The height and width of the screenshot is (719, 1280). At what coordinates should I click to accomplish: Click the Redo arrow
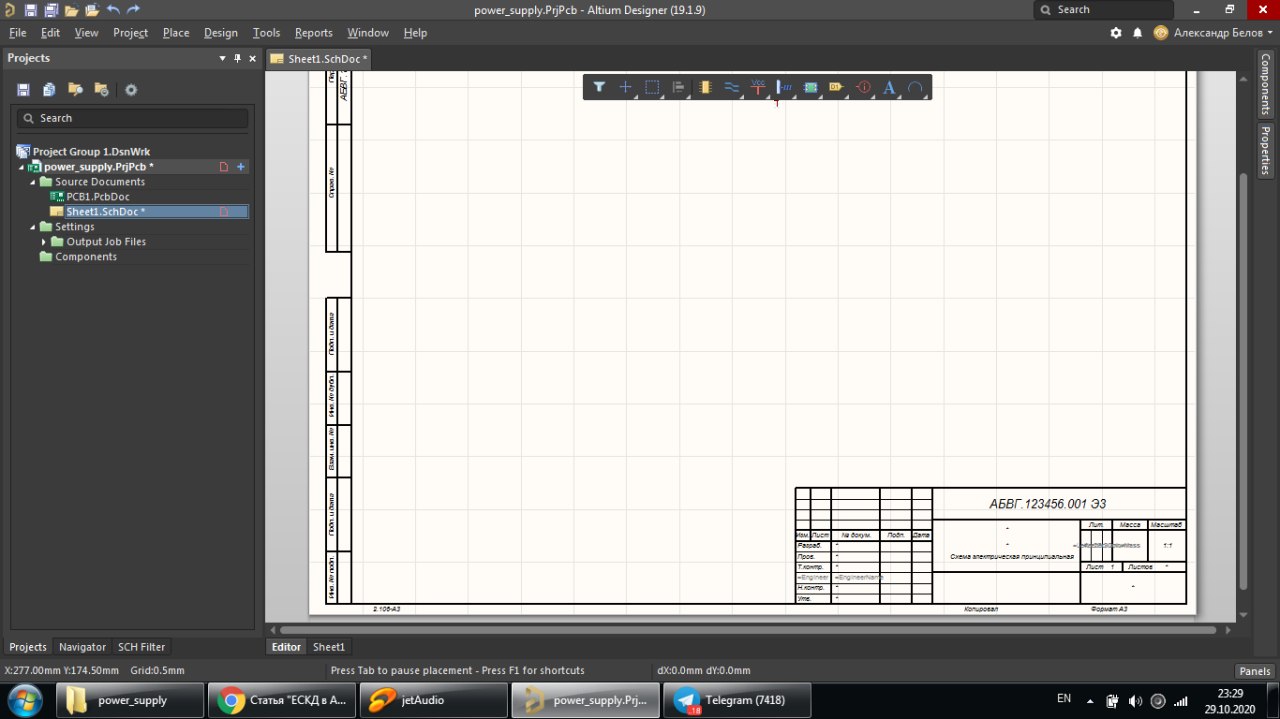pyautogui.click(x=133, y=10)
